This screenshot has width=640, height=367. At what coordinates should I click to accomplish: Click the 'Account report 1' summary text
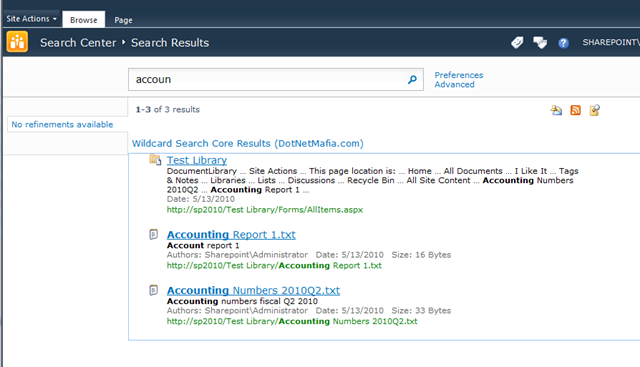click(203, 245)
